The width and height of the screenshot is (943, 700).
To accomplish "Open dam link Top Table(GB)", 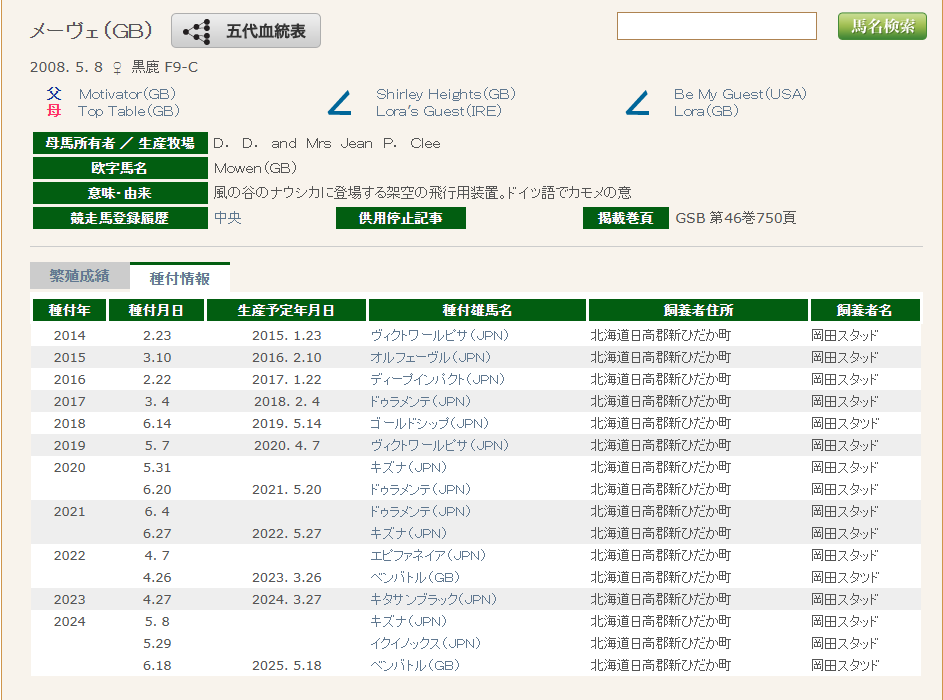I will 128,111.
